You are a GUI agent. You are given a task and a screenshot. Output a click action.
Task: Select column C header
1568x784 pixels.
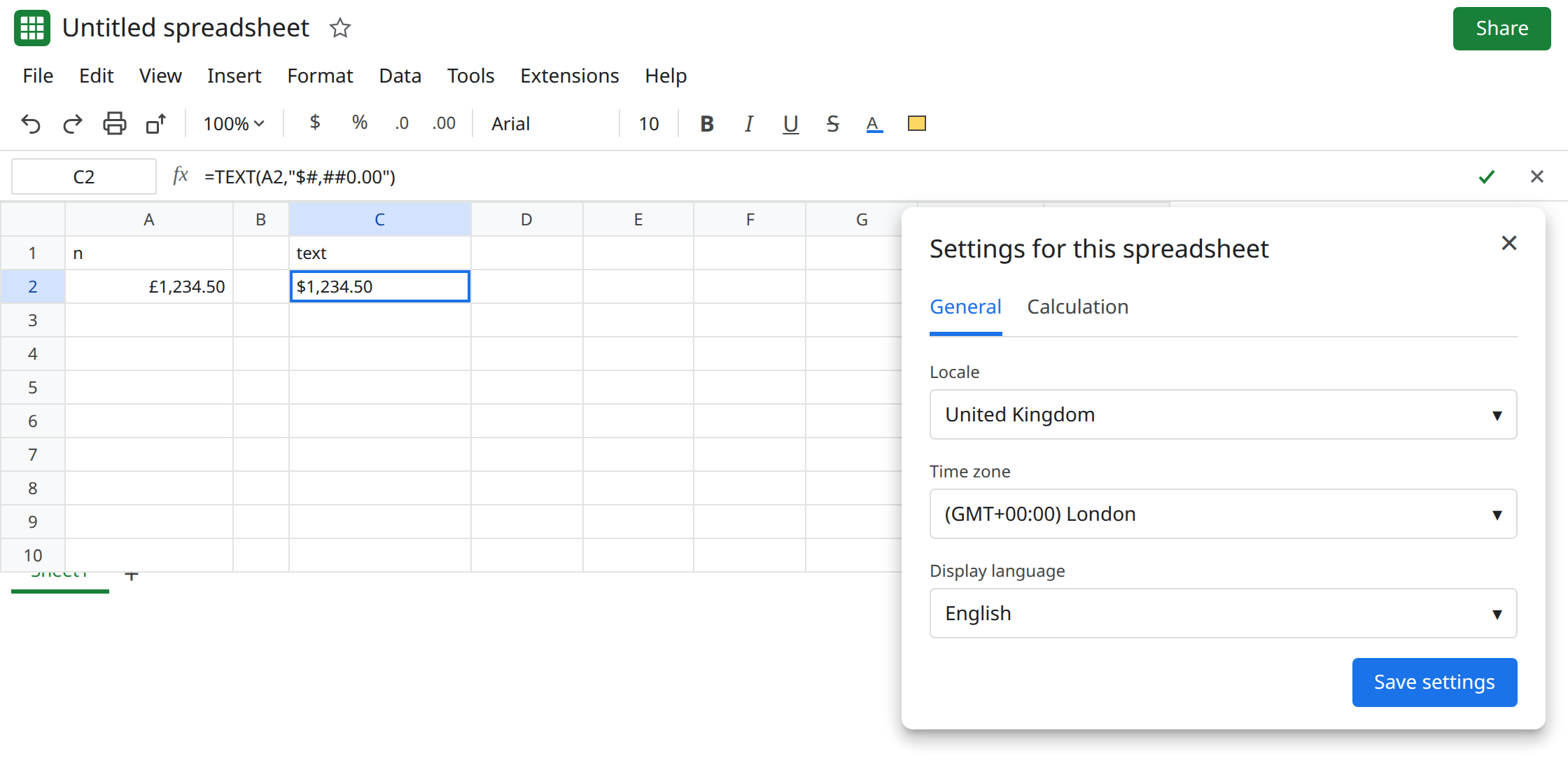(x=380, y=220)
